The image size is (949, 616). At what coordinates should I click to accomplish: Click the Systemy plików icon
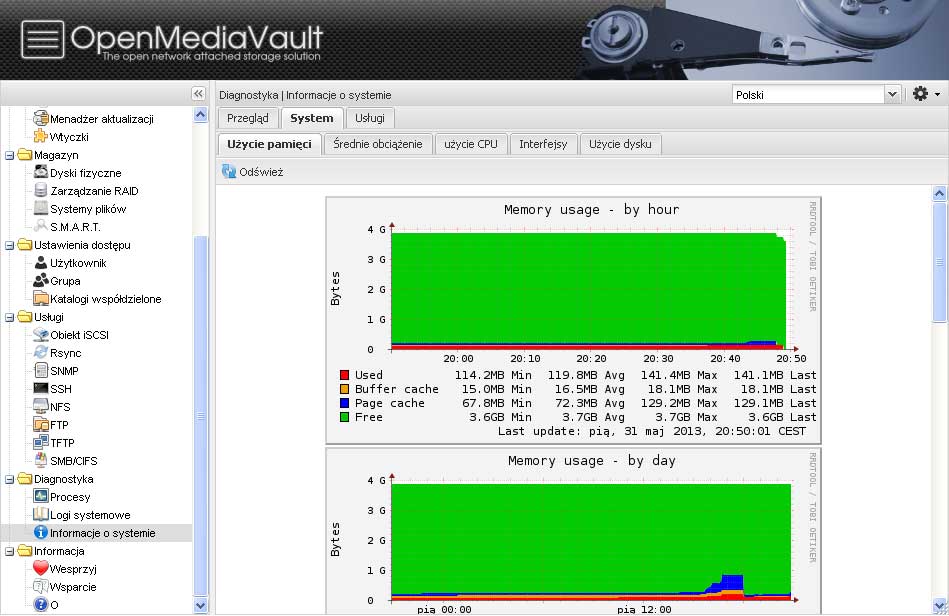(x=41, y=208)
